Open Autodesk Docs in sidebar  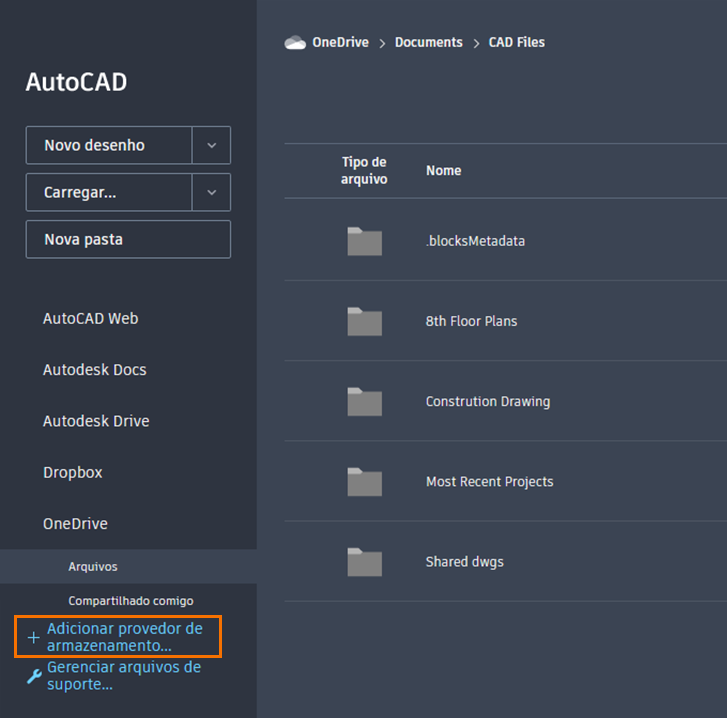point(95,370)
